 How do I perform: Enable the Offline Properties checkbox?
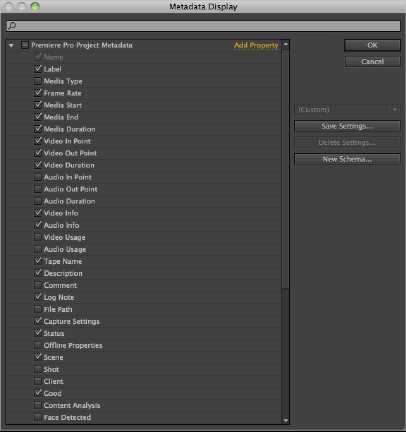click(x=38, y=345)
